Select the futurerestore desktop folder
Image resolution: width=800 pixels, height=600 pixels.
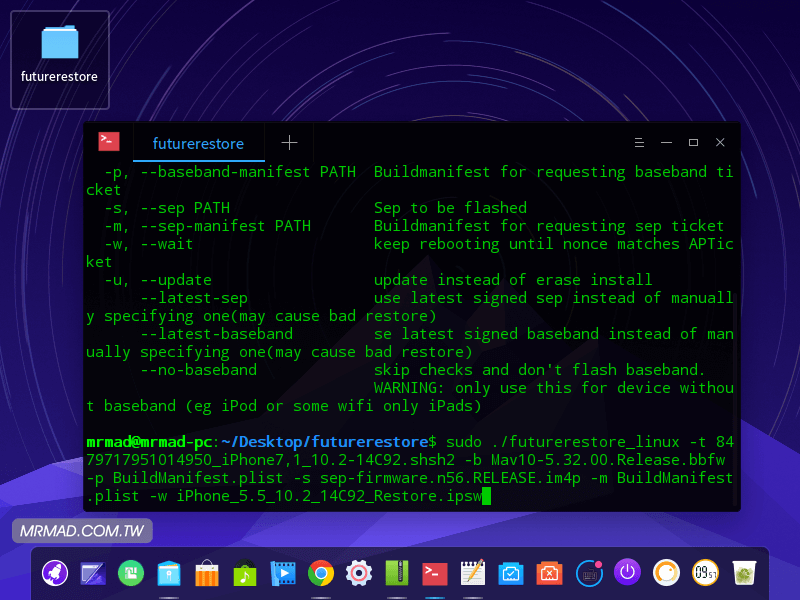tap(59, 58)
